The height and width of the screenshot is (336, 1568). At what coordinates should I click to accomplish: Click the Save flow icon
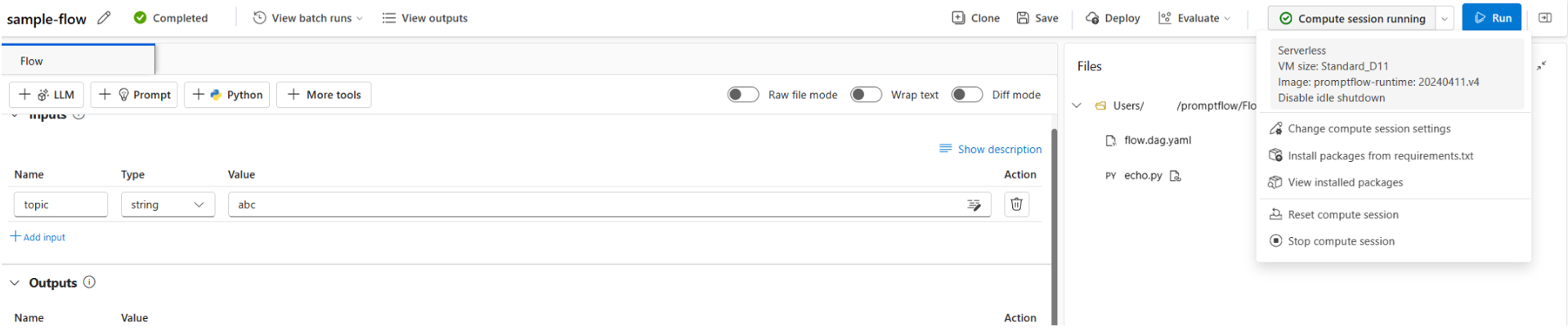click(x=1023, y=18)
